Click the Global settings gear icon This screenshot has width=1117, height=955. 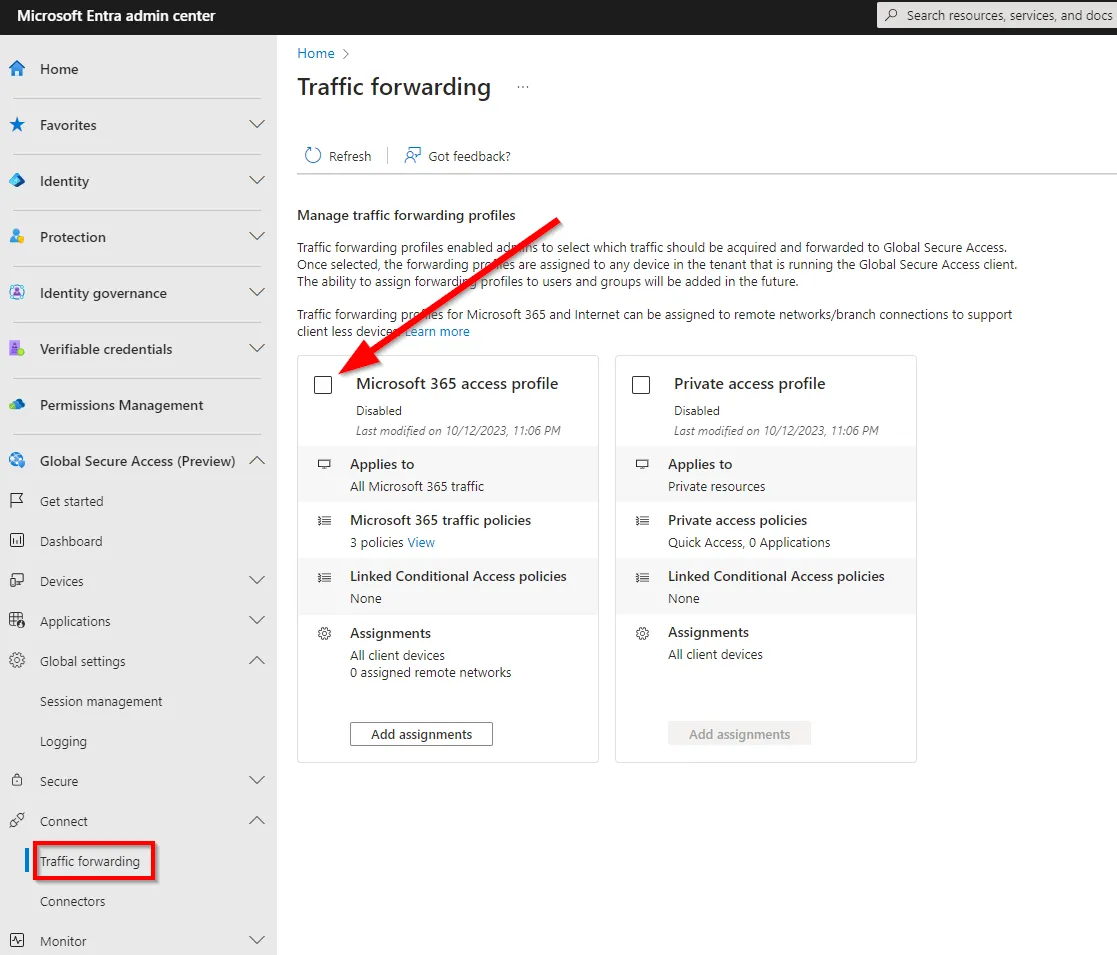click(x=17, y=660)
